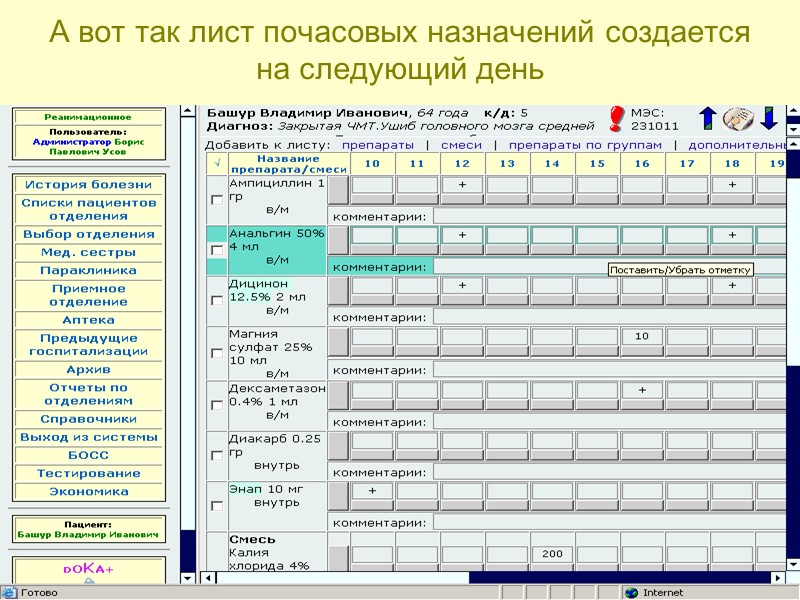Open БОСС menu item
Image resolution: width=800 pixels, height=600 pixels.
click(89, 455)
